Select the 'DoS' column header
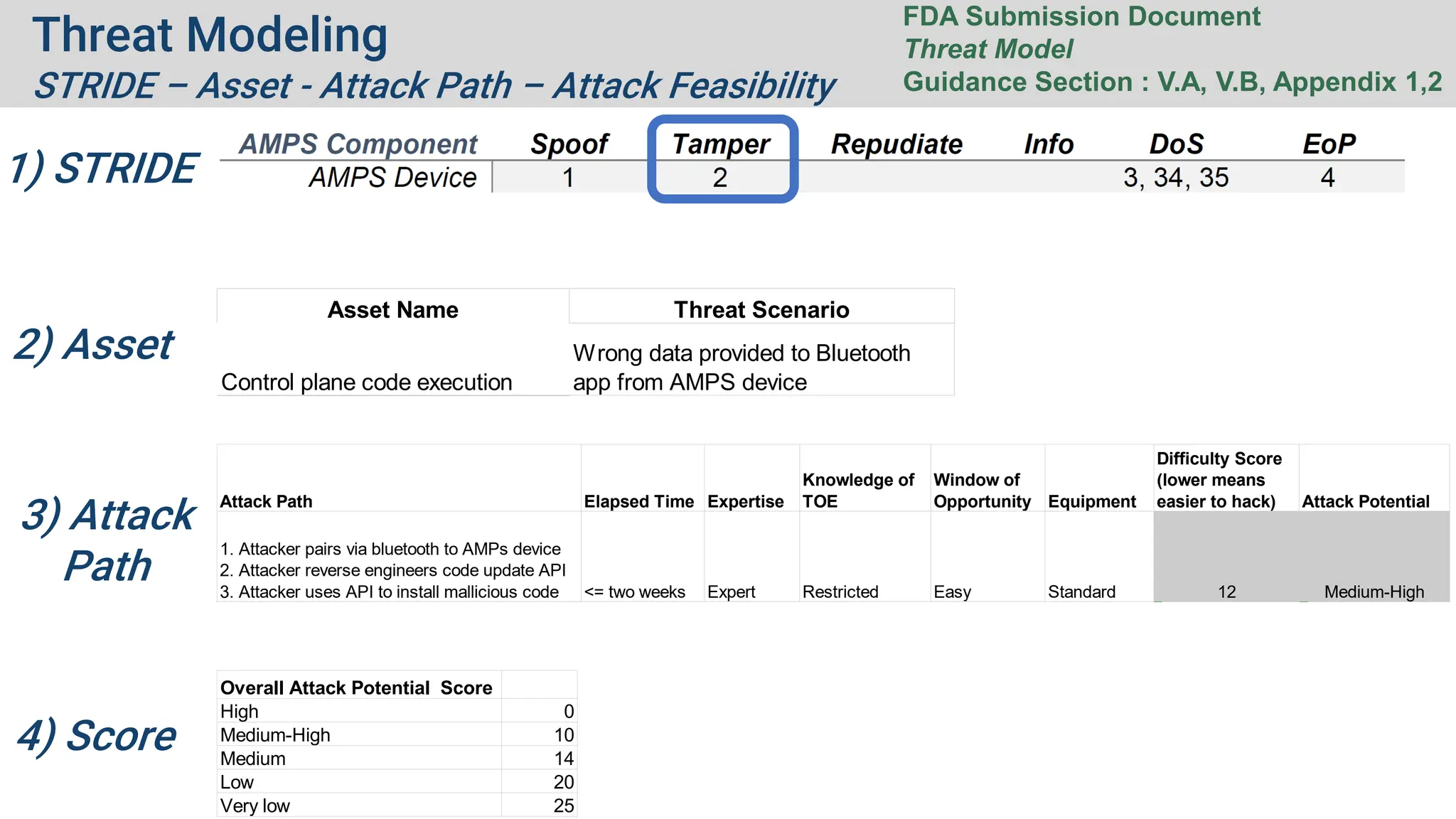 pyautogui.click(x=1176, y=144)
